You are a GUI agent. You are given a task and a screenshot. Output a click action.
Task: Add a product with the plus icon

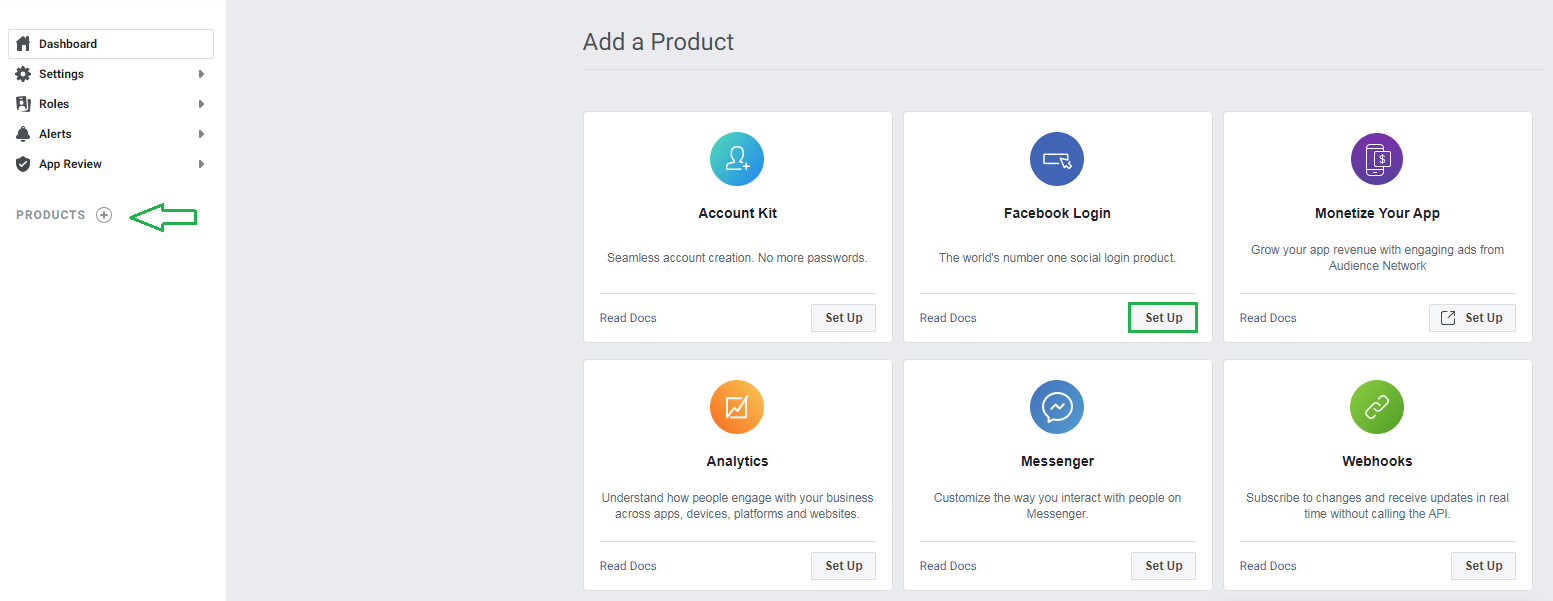click(x=104, y=215)
